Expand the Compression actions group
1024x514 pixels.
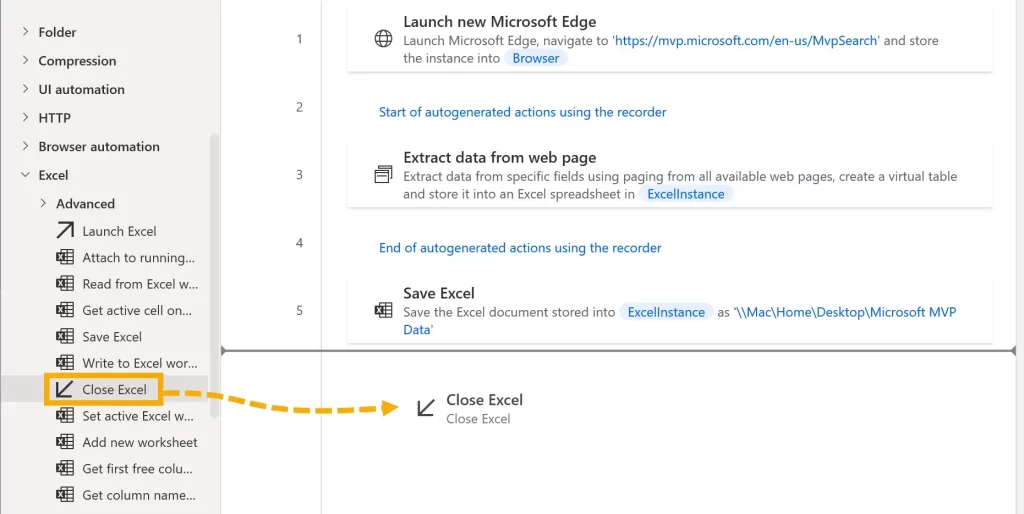[x=25, y=61]
